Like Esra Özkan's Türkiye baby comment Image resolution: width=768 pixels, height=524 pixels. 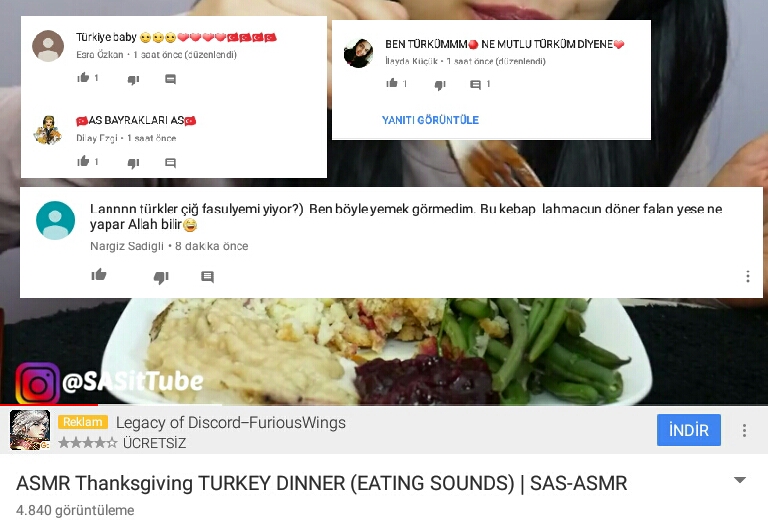(83, 77)
